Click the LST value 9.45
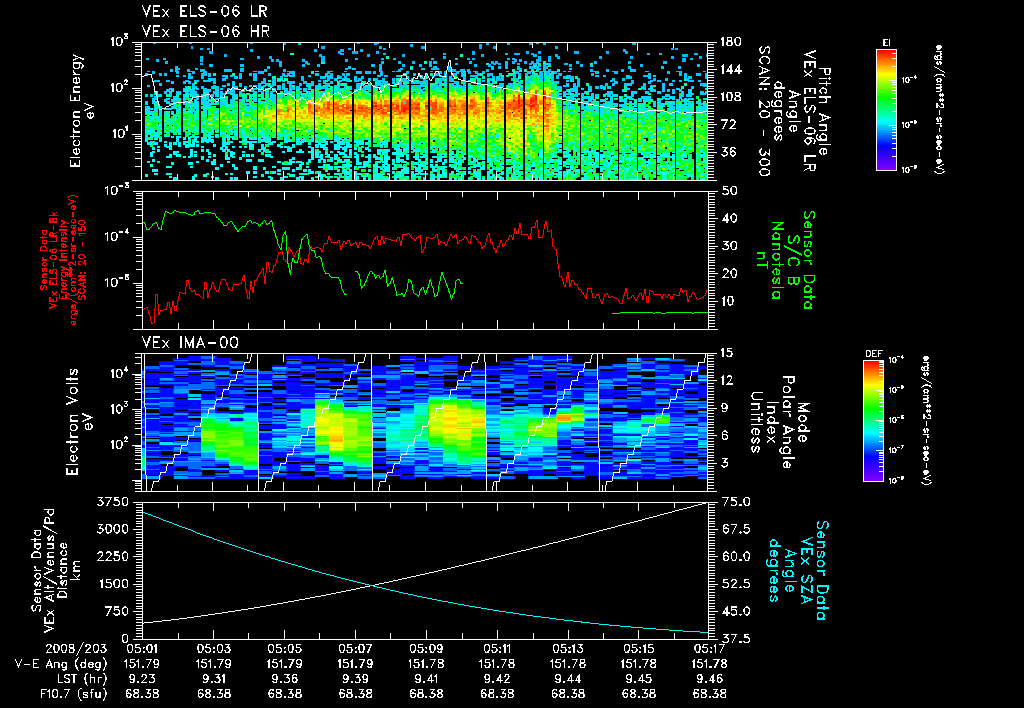1024x708 pixels. pyautogui.click(x=638, y=679)
